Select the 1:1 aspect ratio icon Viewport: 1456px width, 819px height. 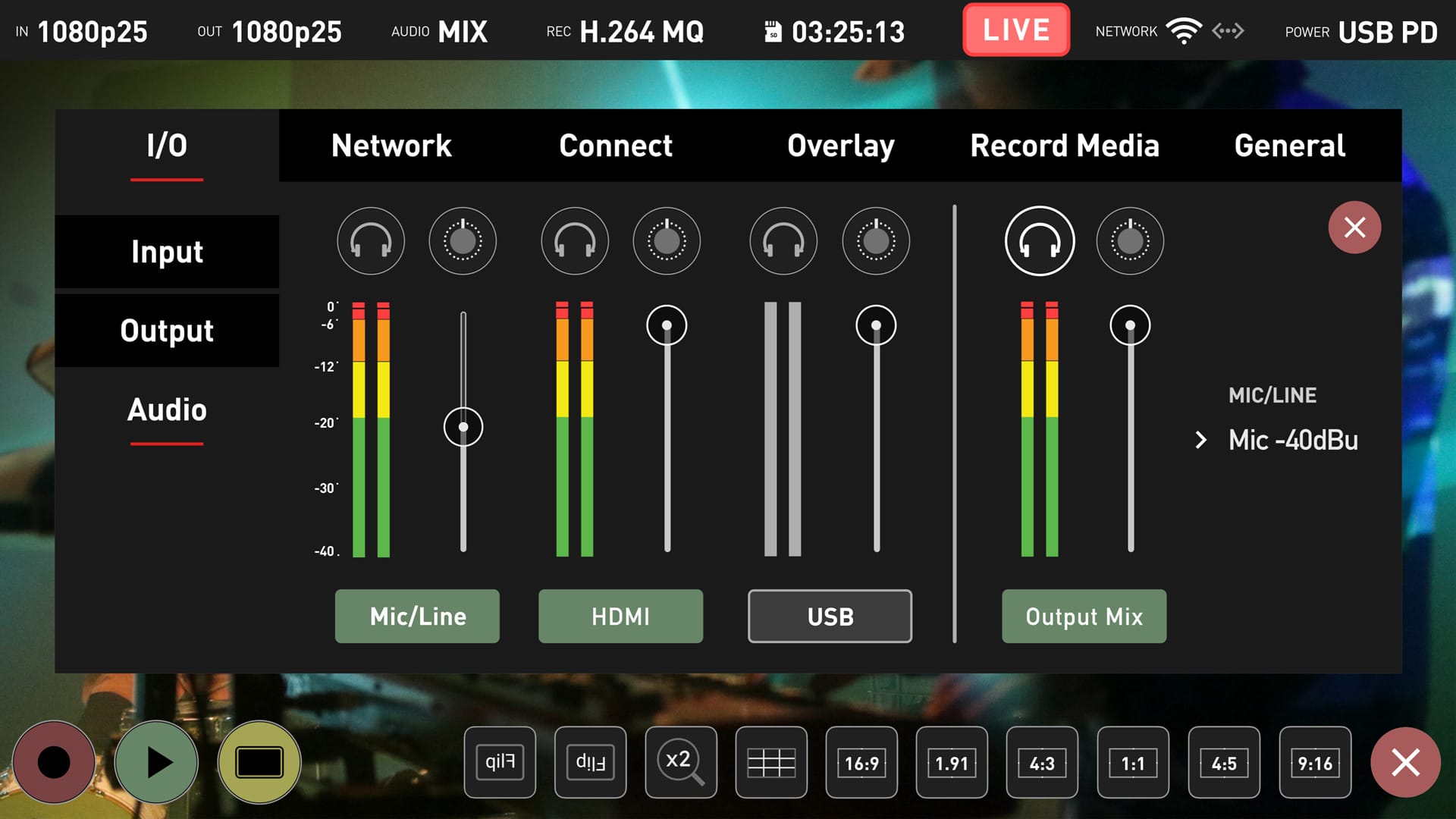tap(1131, 762)
